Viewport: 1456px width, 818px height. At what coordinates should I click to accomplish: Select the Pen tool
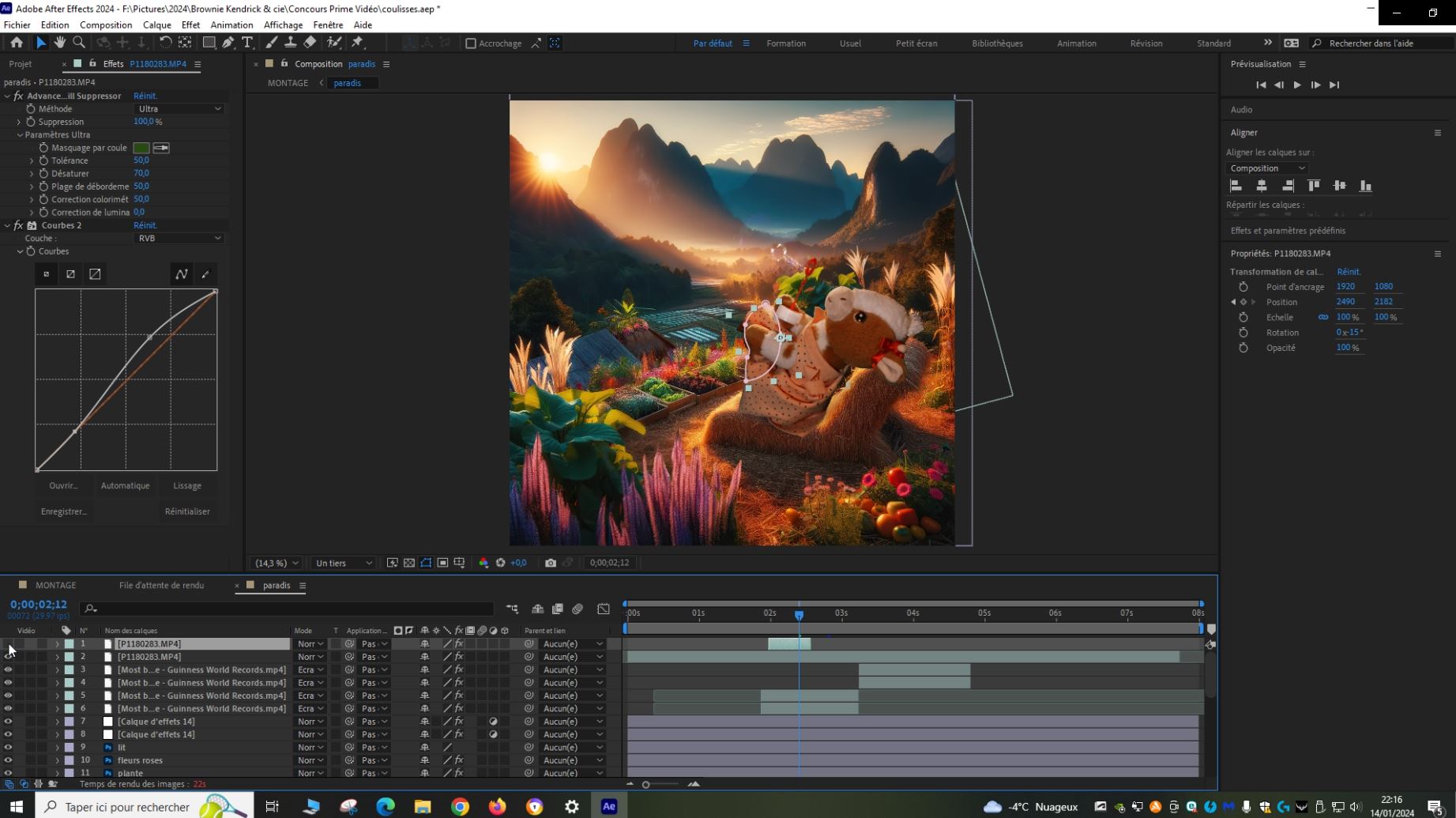(228, 43)
